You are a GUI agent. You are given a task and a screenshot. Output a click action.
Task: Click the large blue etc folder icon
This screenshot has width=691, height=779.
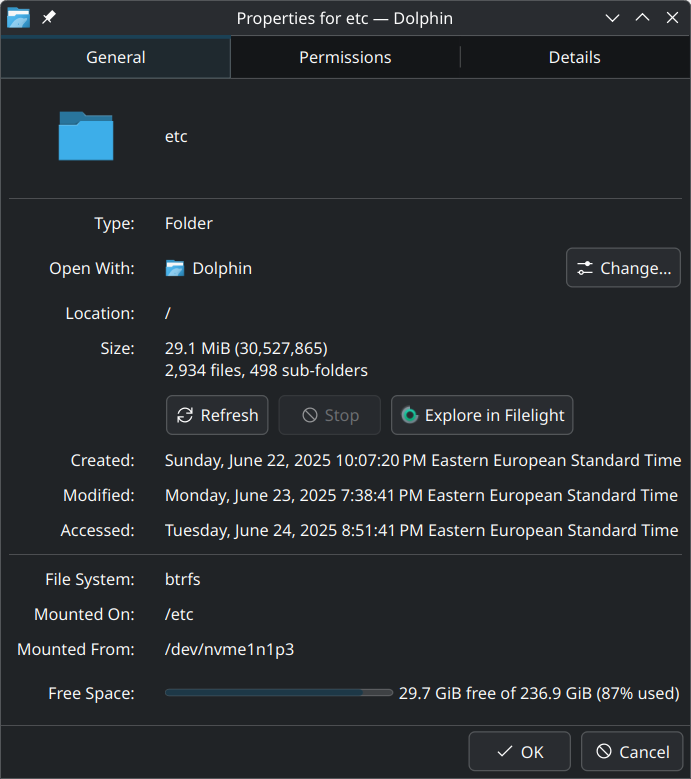pyautogui.click(x=86, y=136)
